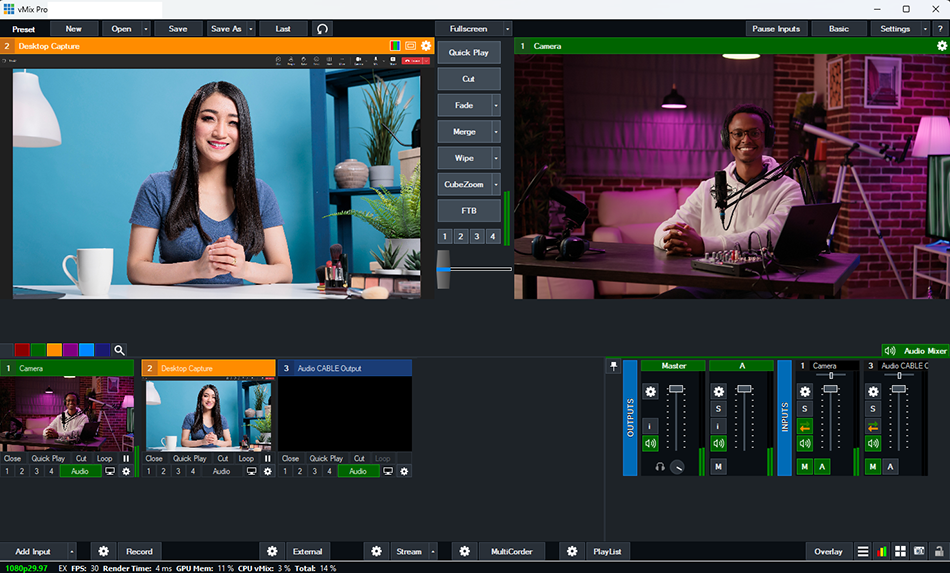
Task: Toggle Audio on the Desktop Capture input
Action: pyautogui.click(x=221, y=471)
